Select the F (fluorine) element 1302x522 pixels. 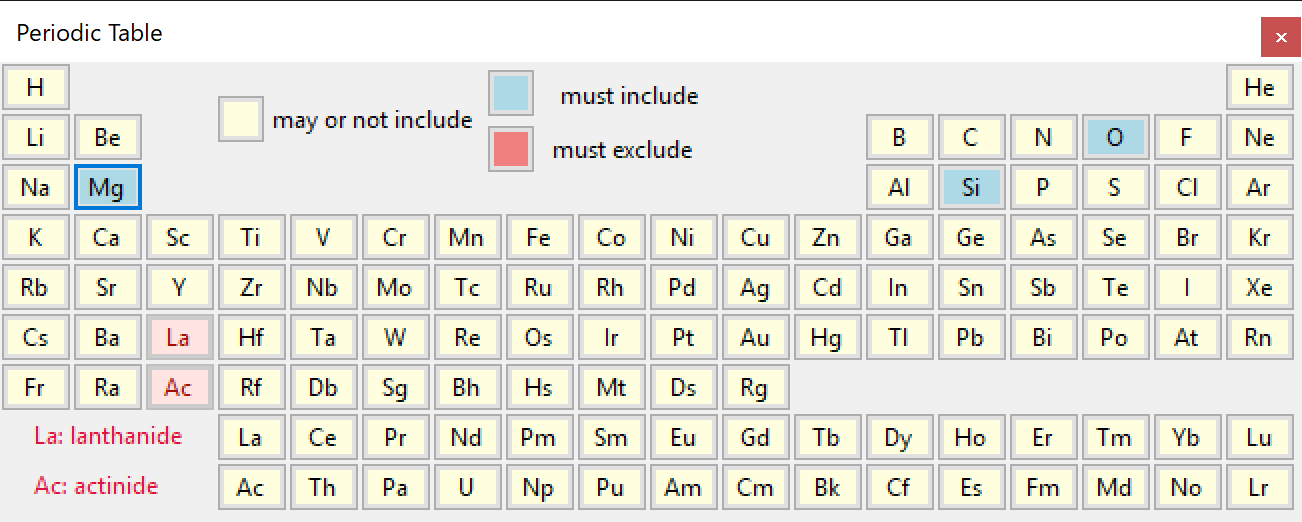pyautogui.click(x=1187, y=137)
